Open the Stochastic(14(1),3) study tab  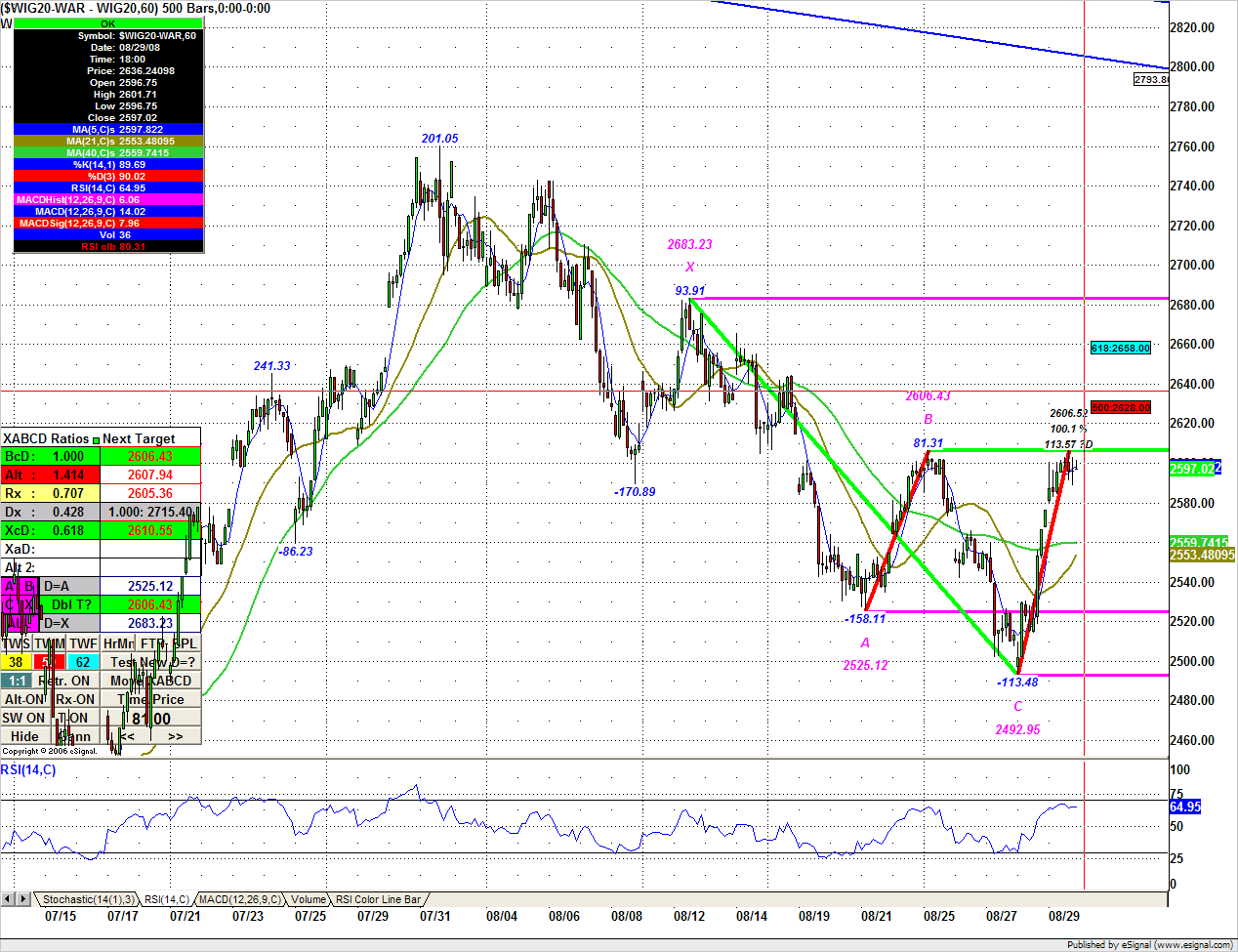[x=88, y=899]
